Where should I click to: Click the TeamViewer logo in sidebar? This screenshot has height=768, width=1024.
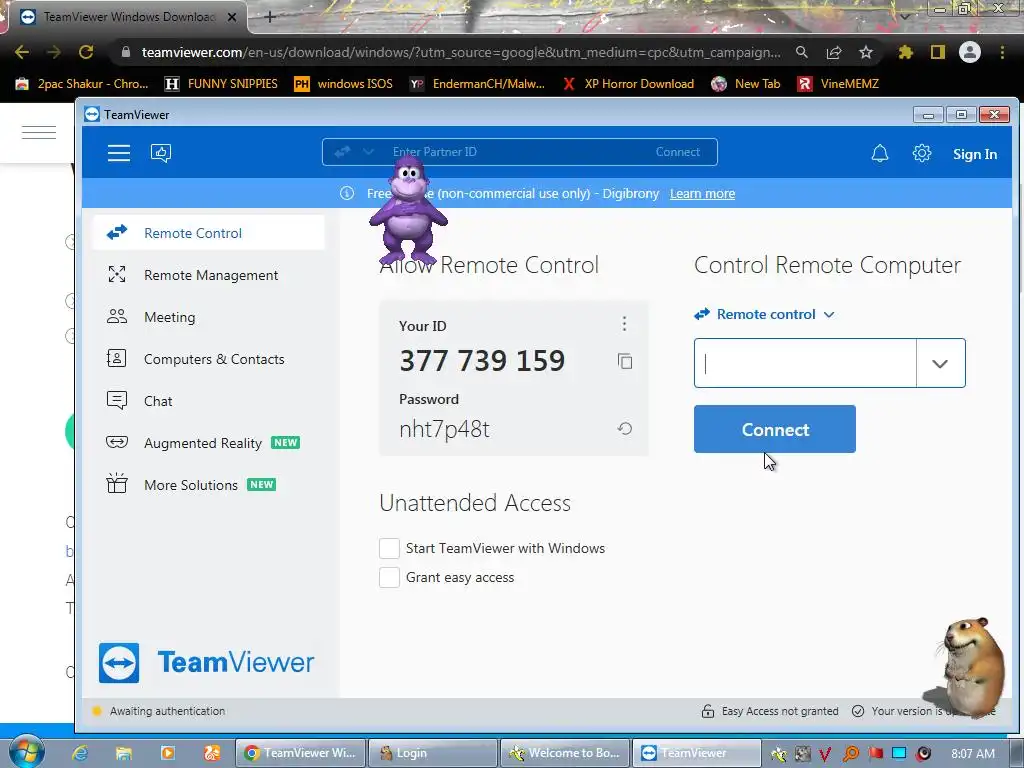tap(206, 662)
